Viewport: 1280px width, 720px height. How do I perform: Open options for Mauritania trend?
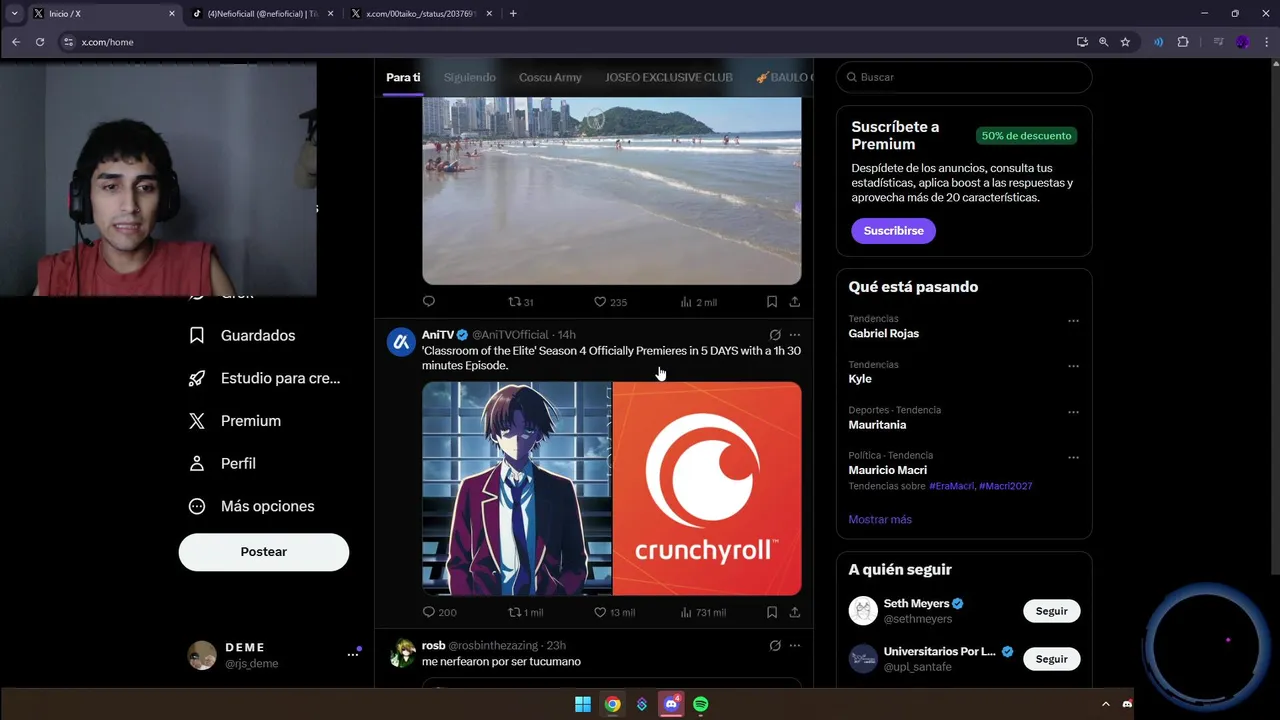click(x=1073, y=412)
